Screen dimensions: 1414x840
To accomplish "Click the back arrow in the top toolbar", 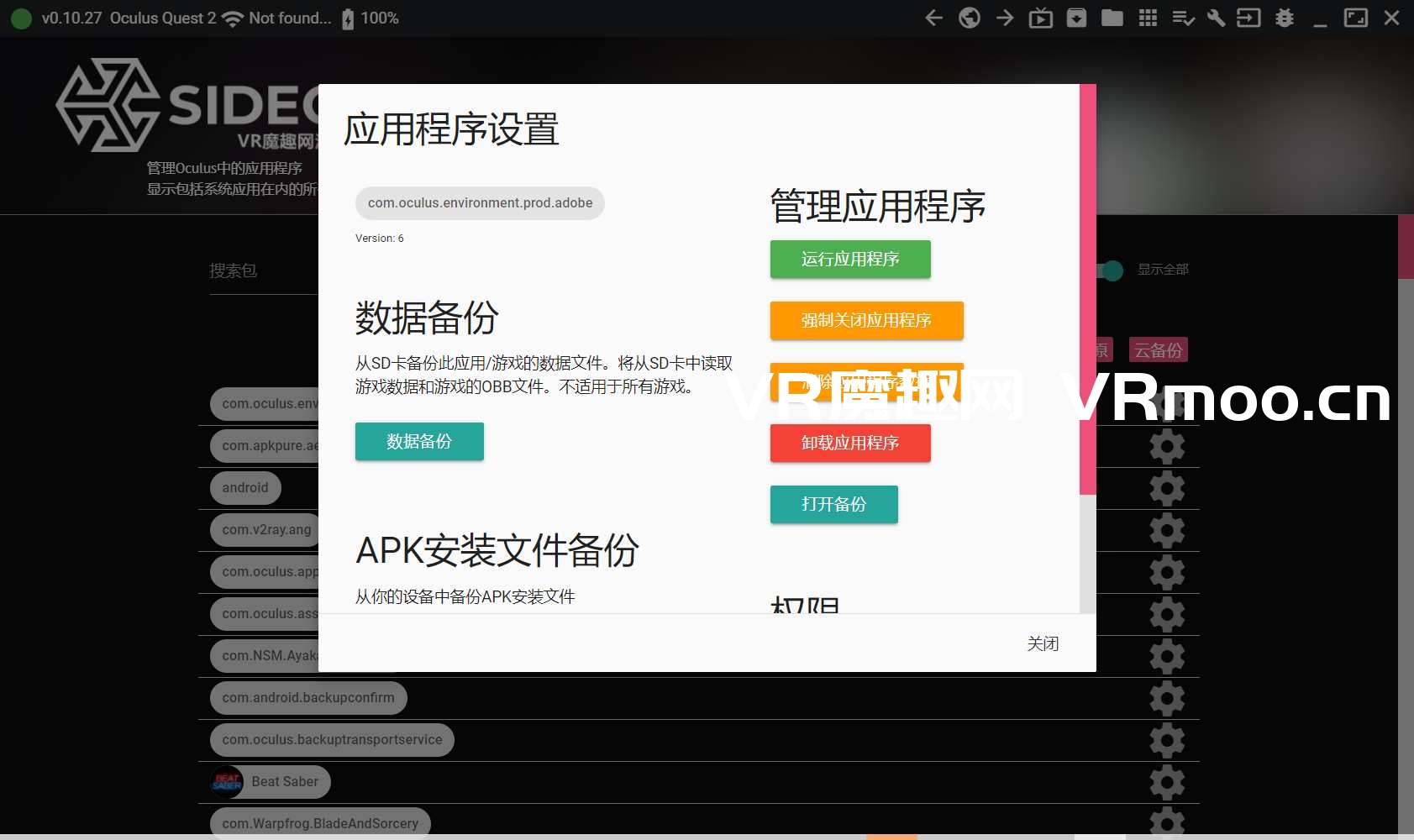I will [x=933, y=18].
